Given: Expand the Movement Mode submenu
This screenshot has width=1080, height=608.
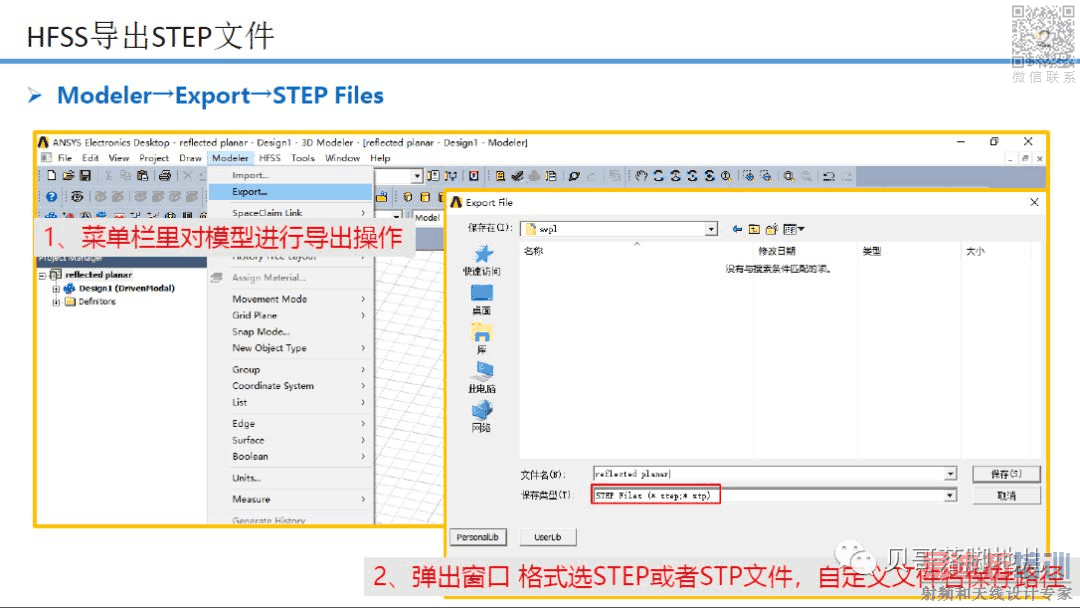Looking at the screenshot, I should pos(299,299).
